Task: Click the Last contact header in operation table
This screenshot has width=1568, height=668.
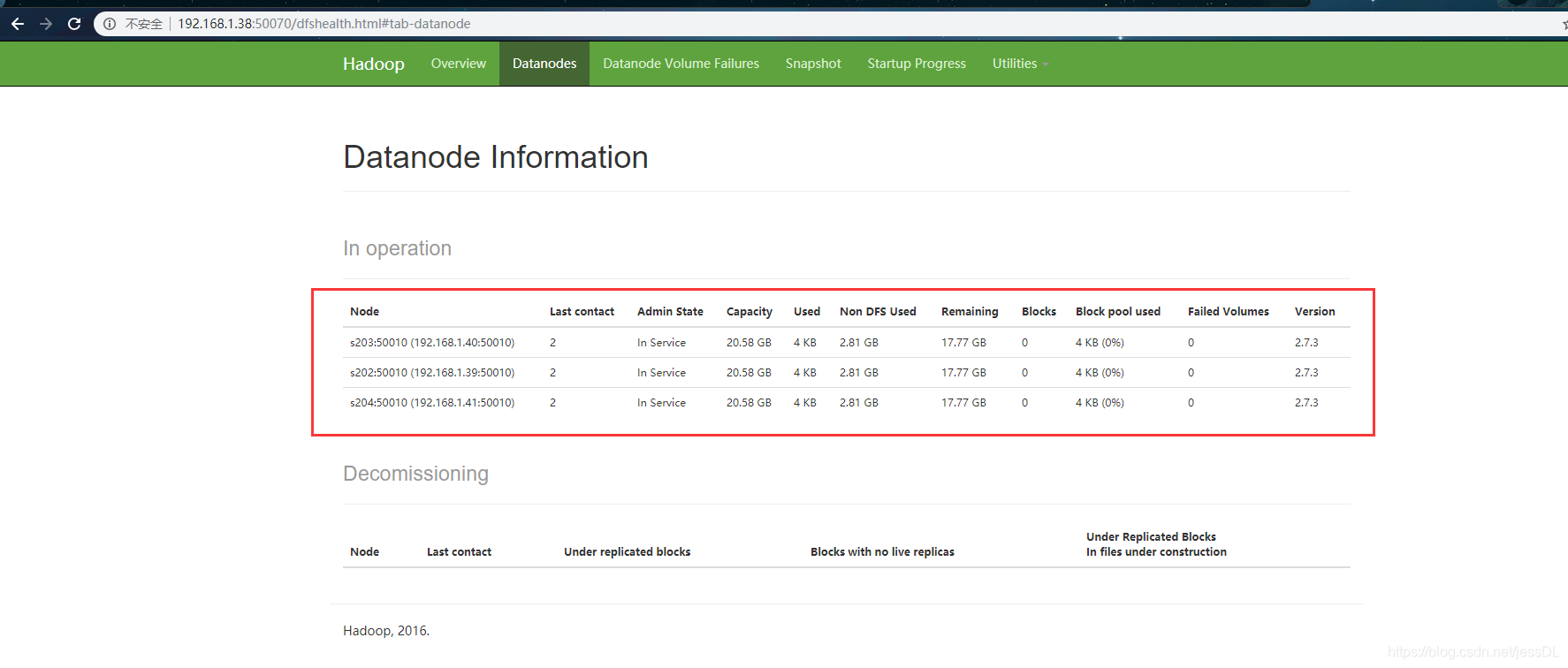Action: pyautogui.click(x=582, y=312)
